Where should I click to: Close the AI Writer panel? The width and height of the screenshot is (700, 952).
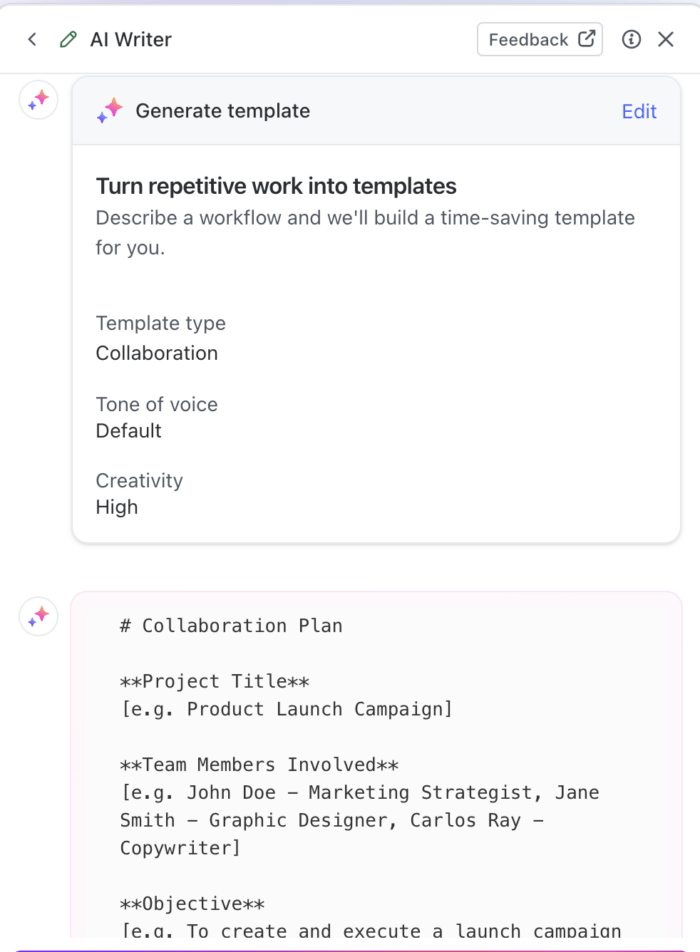[666, 40]
